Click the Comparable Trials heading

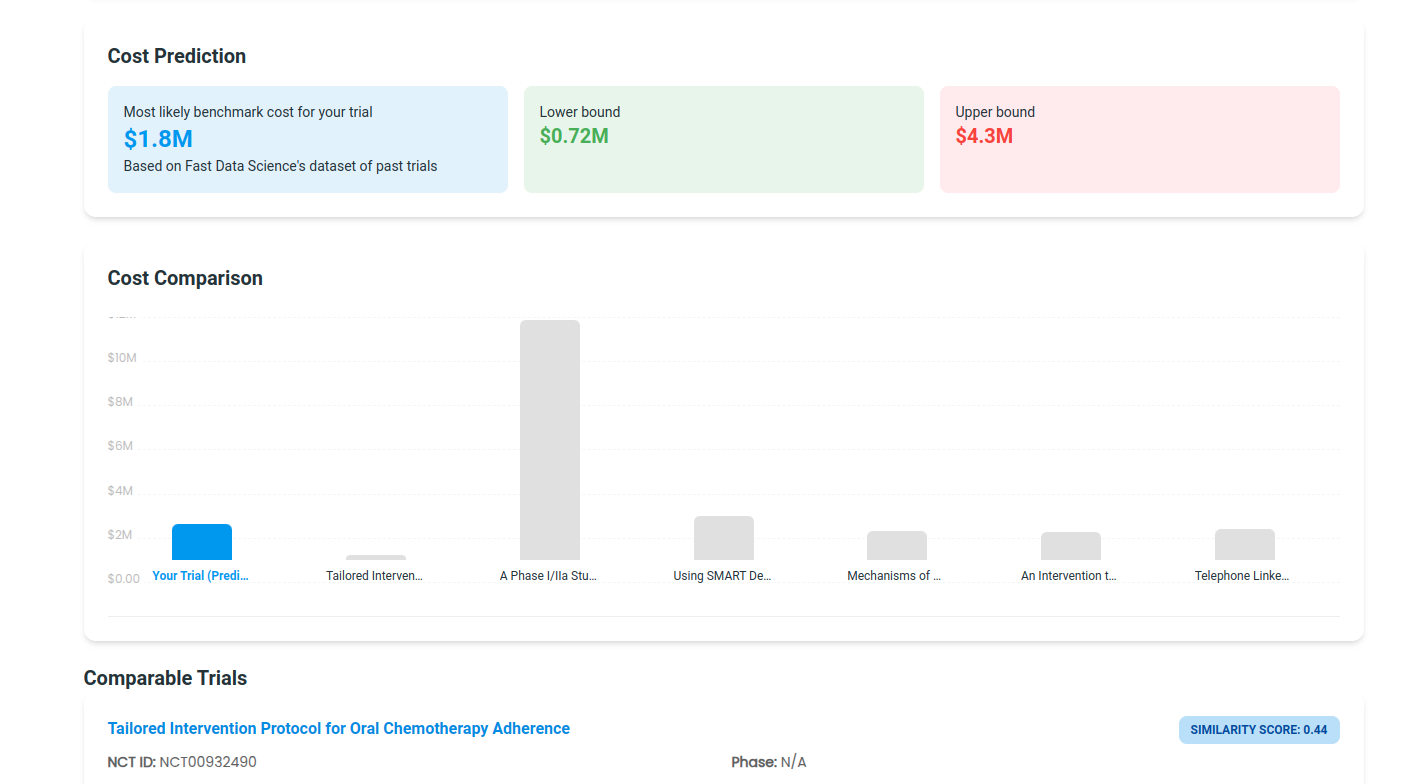coord(165,678)
